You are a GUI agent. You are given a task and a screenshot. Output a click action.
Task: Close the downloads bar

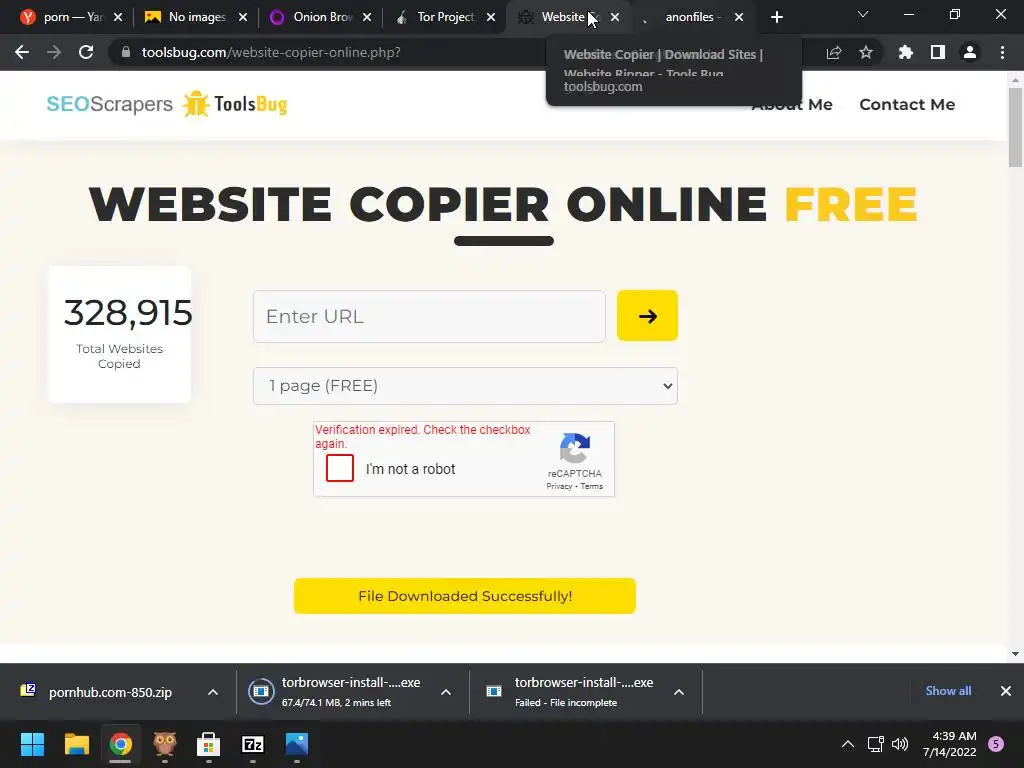(1006, 691)
